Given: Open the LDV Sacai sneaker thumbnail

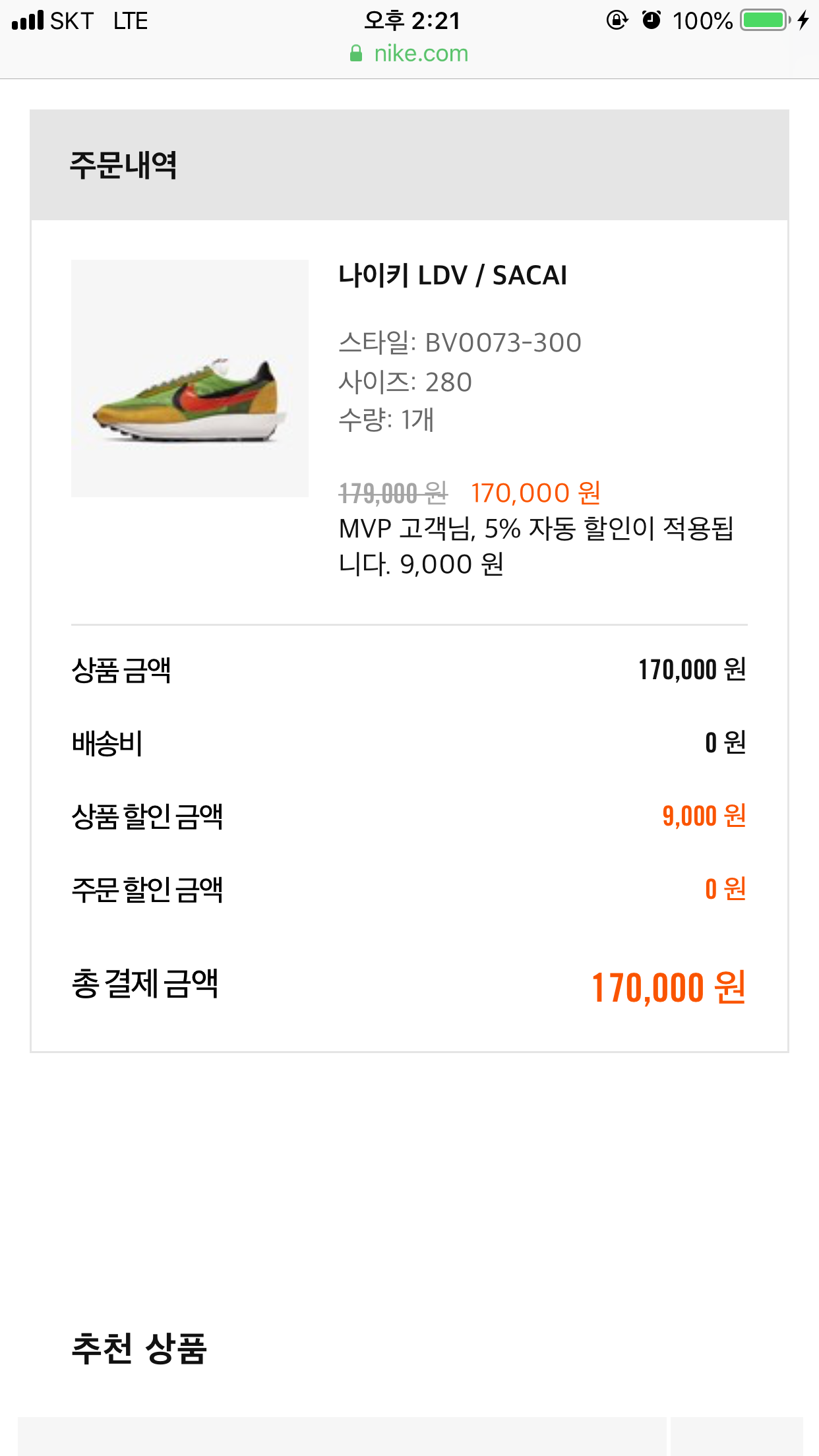Looking at the screenshot, I should coord(190,378).
